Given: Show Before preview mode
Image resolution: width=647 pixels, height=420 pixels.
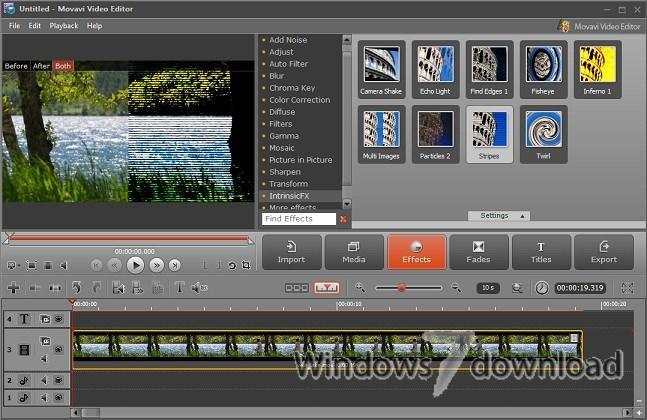Looking at the screenshot, I should tap(16, 66).
